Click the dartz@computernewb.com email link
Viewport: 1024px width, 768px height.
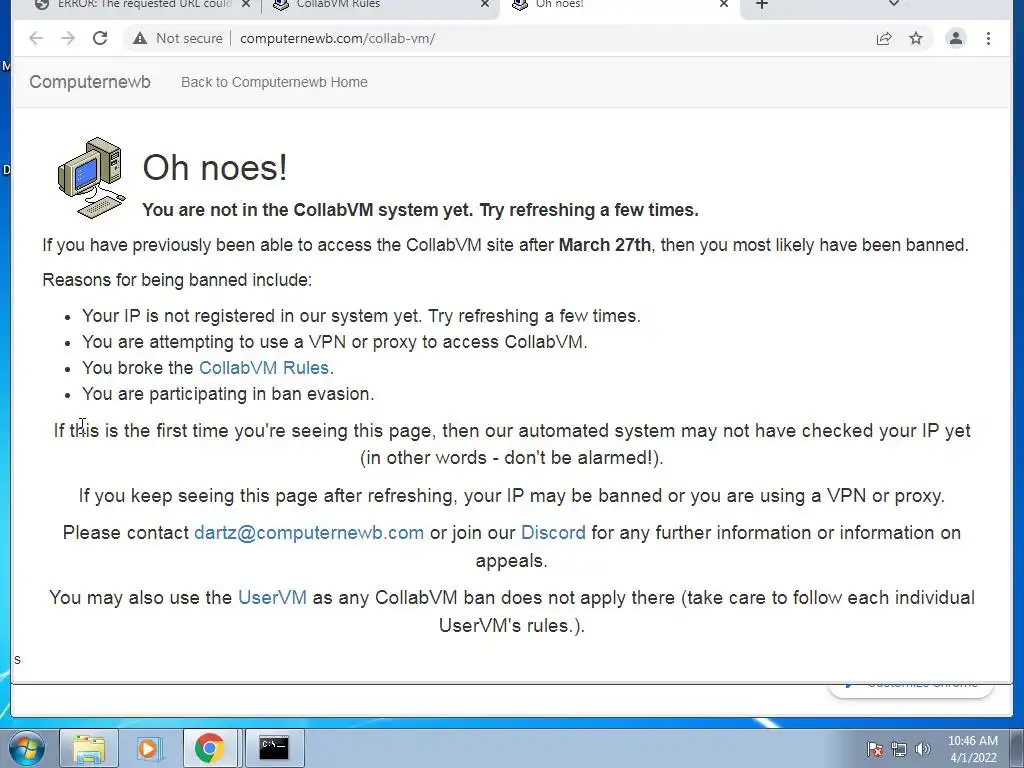coord(309,533)
